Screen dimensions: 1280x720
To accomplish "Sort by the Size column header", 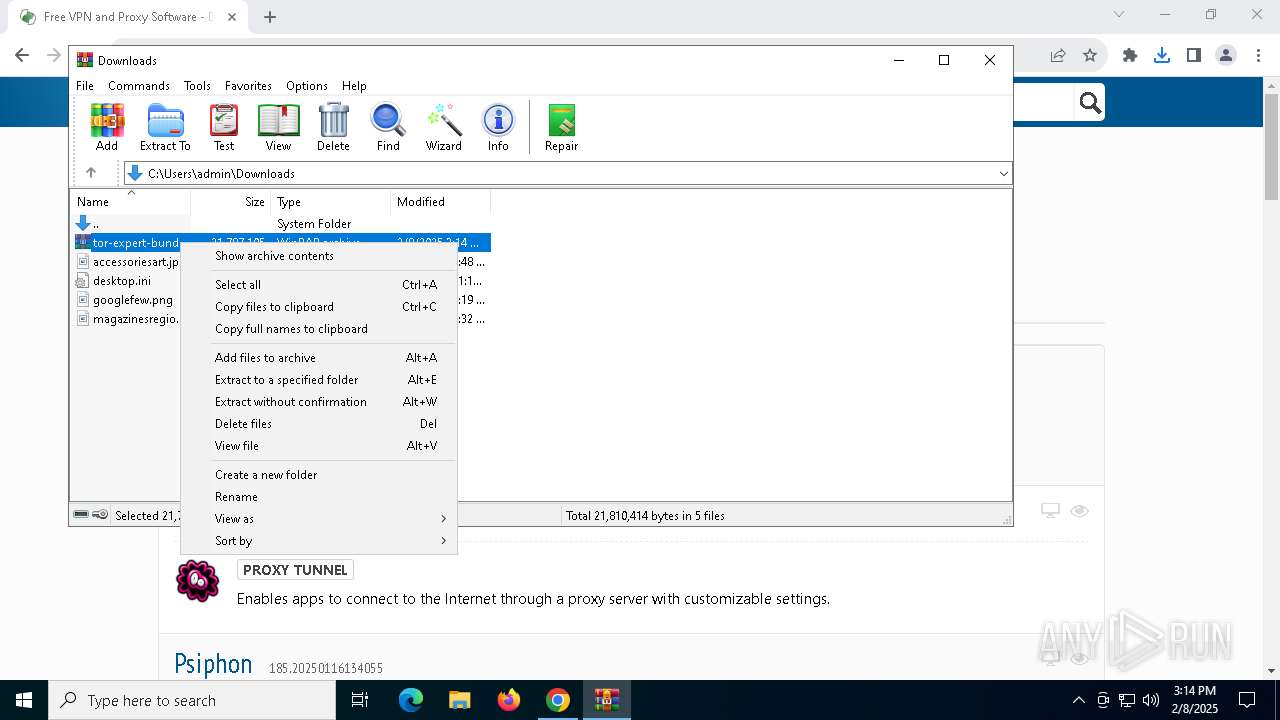I will (x=231, y=202).
